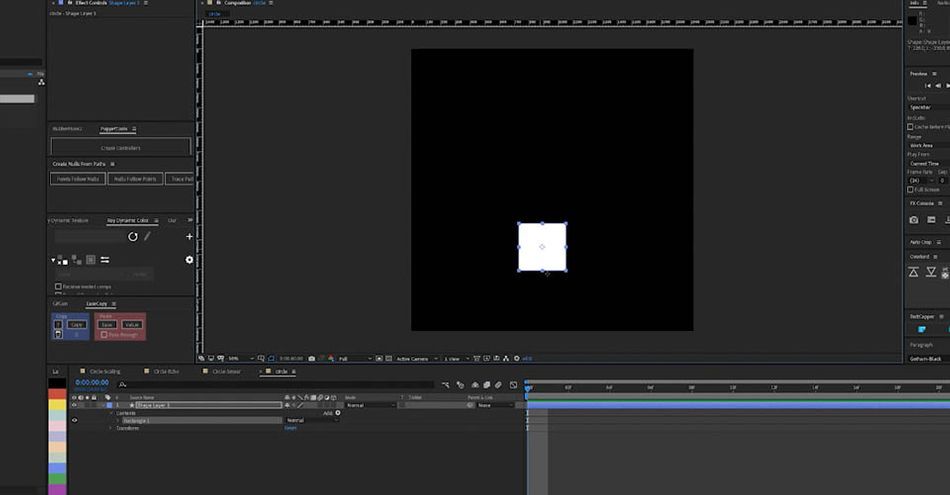Image resolution: width=950 pixels, height=495 pixels.
Task: Click the grid icon in Dynamic Color panel
Action: click(90, 260)
